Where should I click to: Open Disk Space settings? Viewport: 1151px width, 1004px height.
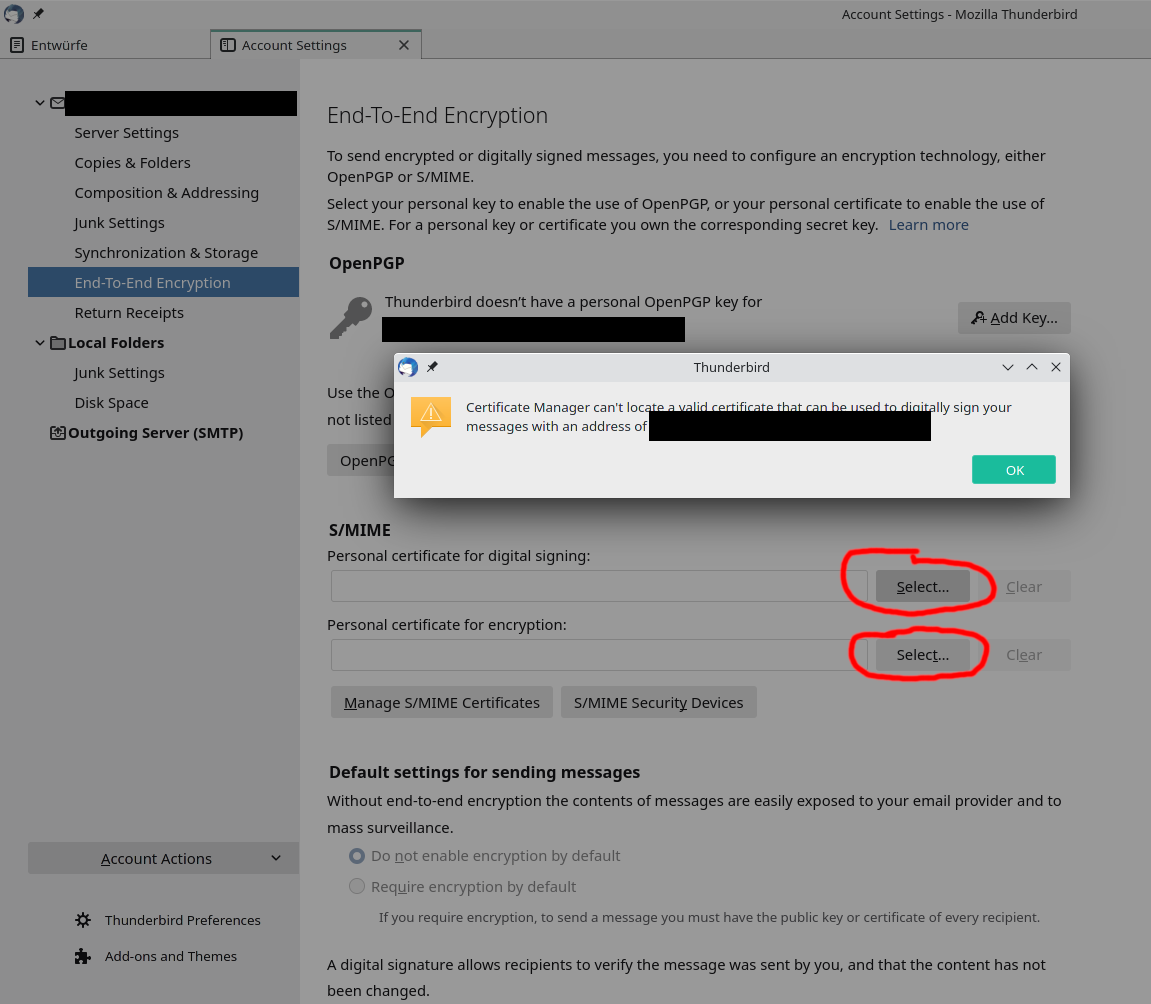pos(112,403)
